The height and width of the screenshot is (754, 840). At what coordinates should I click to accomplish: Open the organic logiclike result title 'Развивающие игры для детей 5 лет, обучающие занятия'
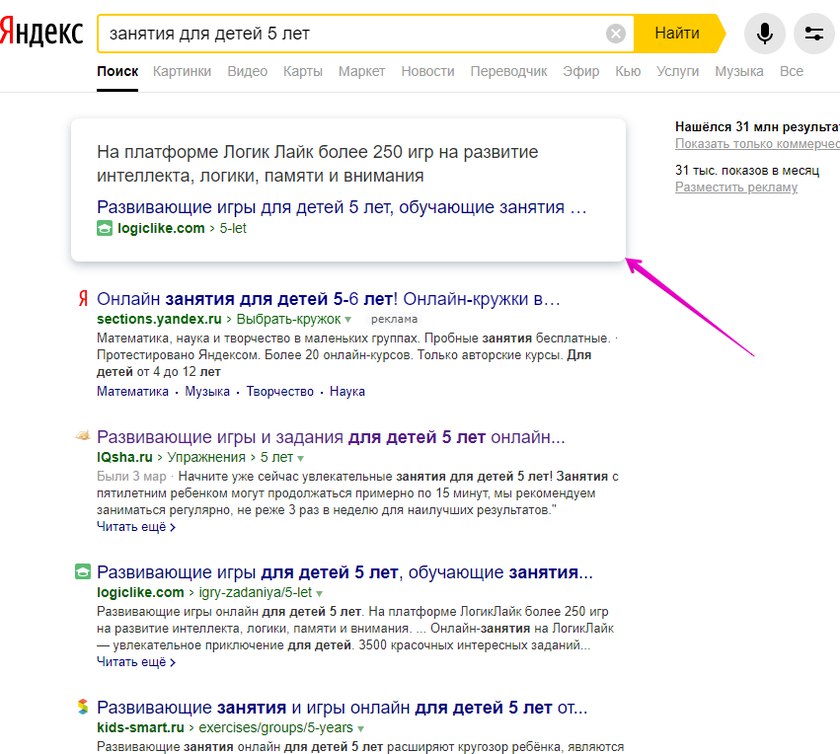[344, 572]
